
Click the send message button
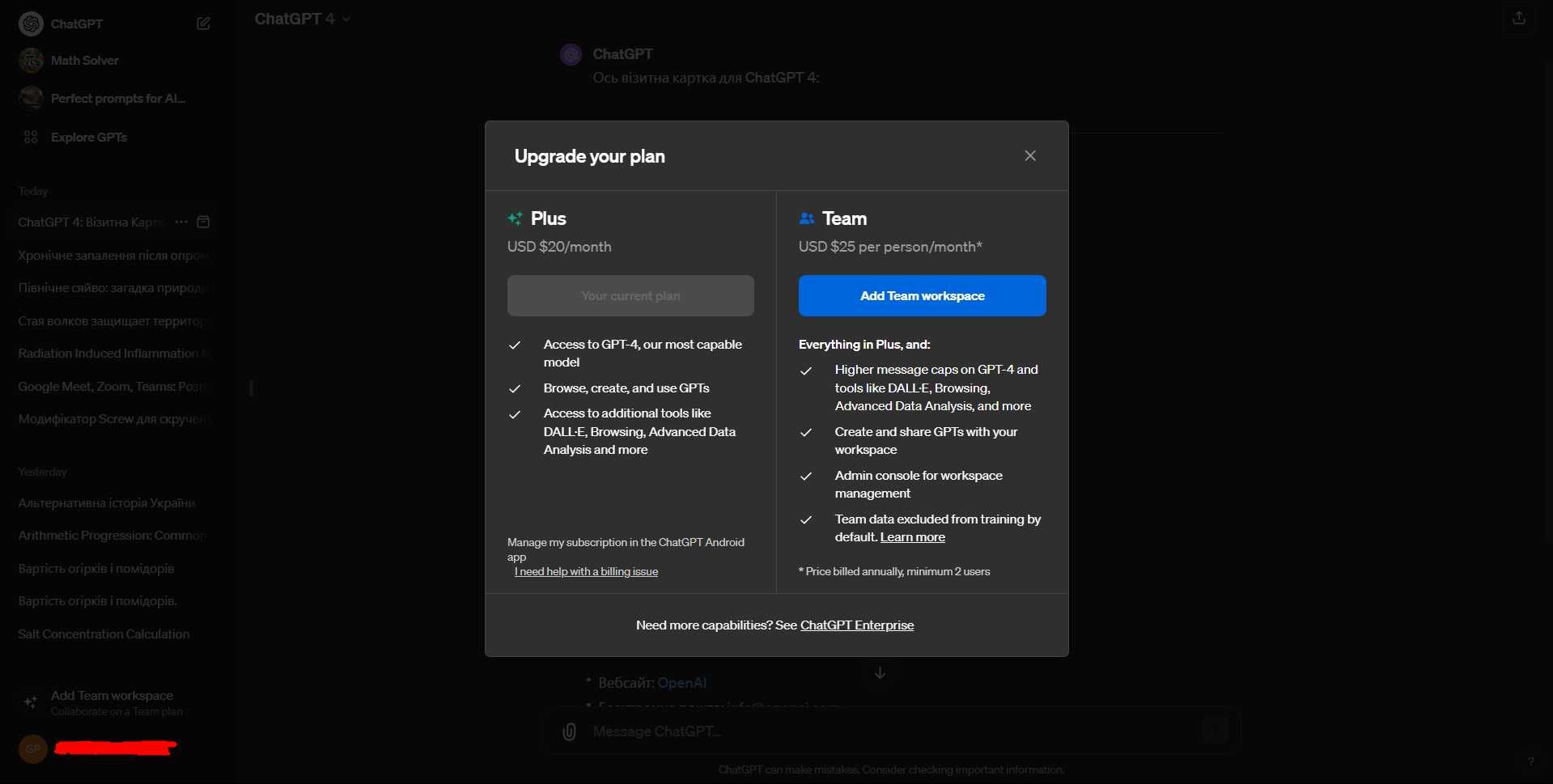1215,731
